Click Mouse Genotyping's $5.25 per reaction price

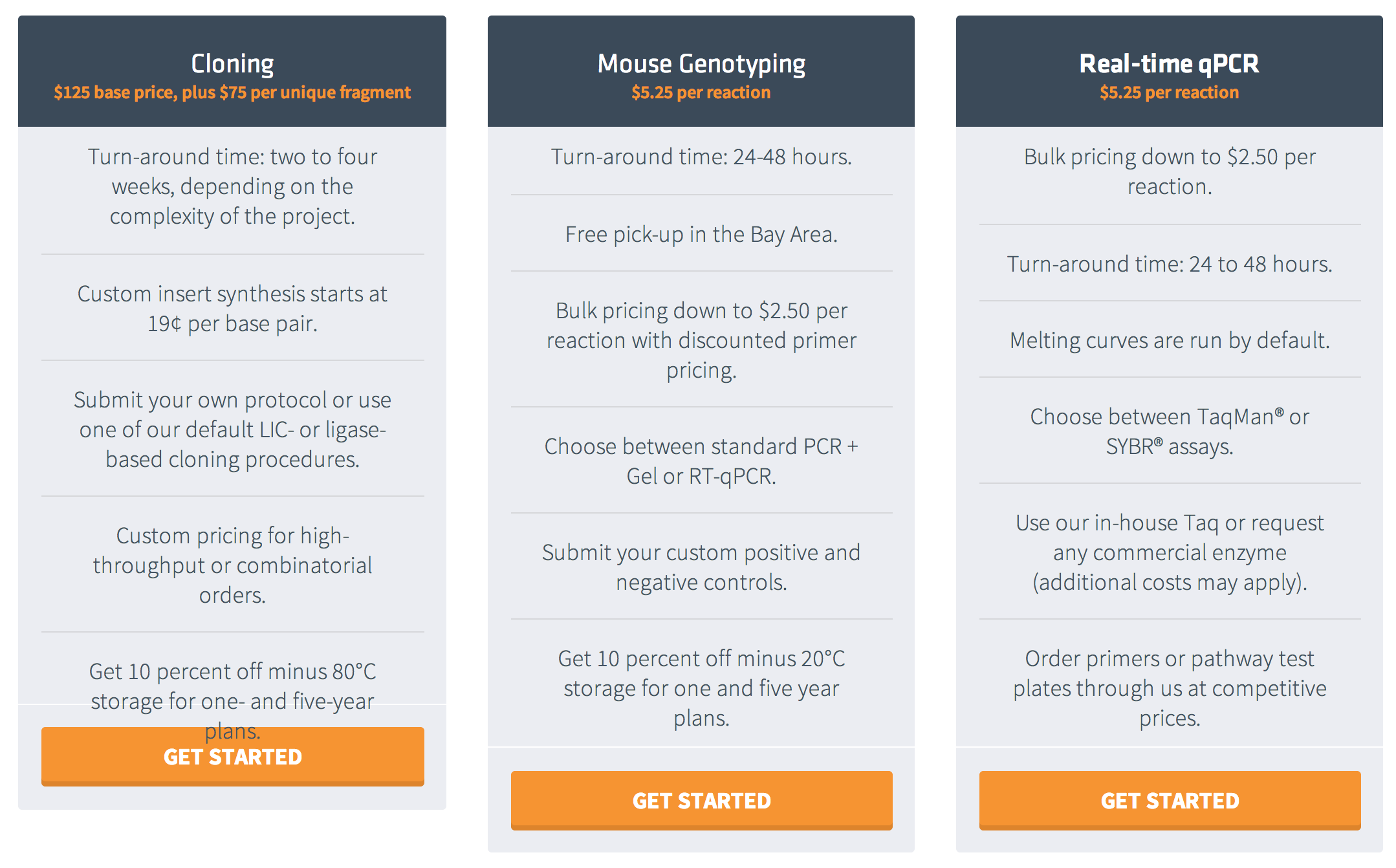pos(701,92)
